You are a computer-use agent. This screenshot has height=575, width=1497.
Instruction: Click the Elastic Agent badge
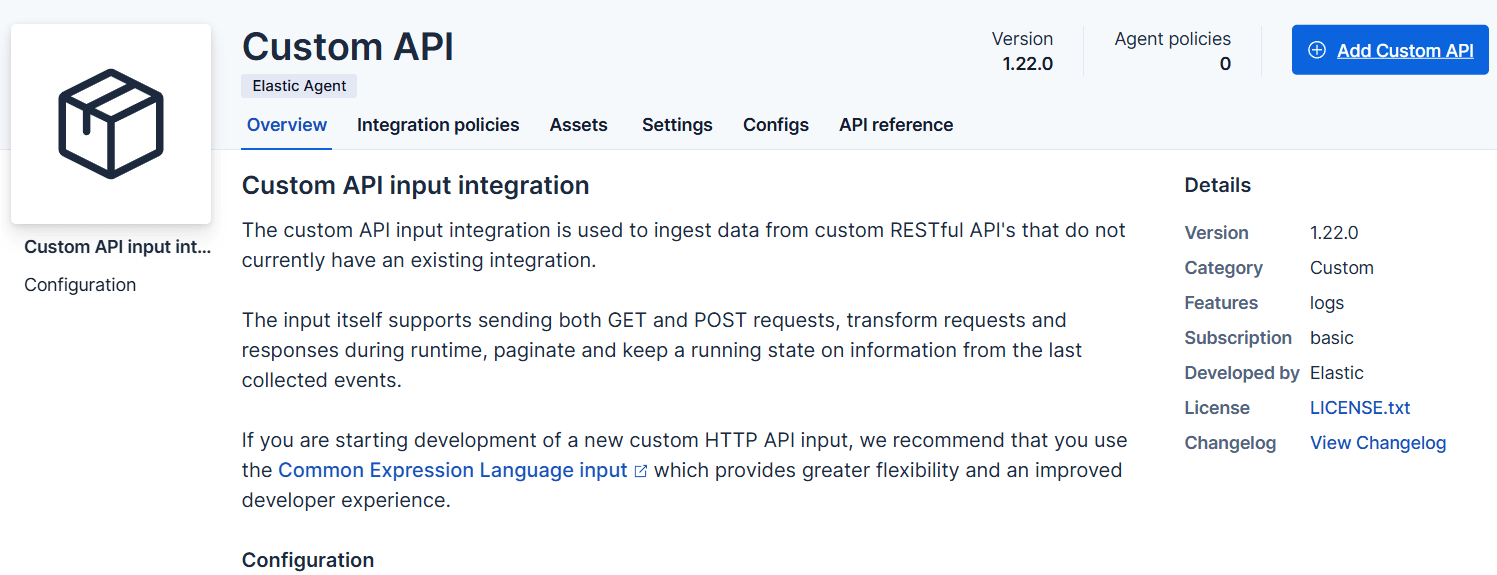click(x=299, y=86)
